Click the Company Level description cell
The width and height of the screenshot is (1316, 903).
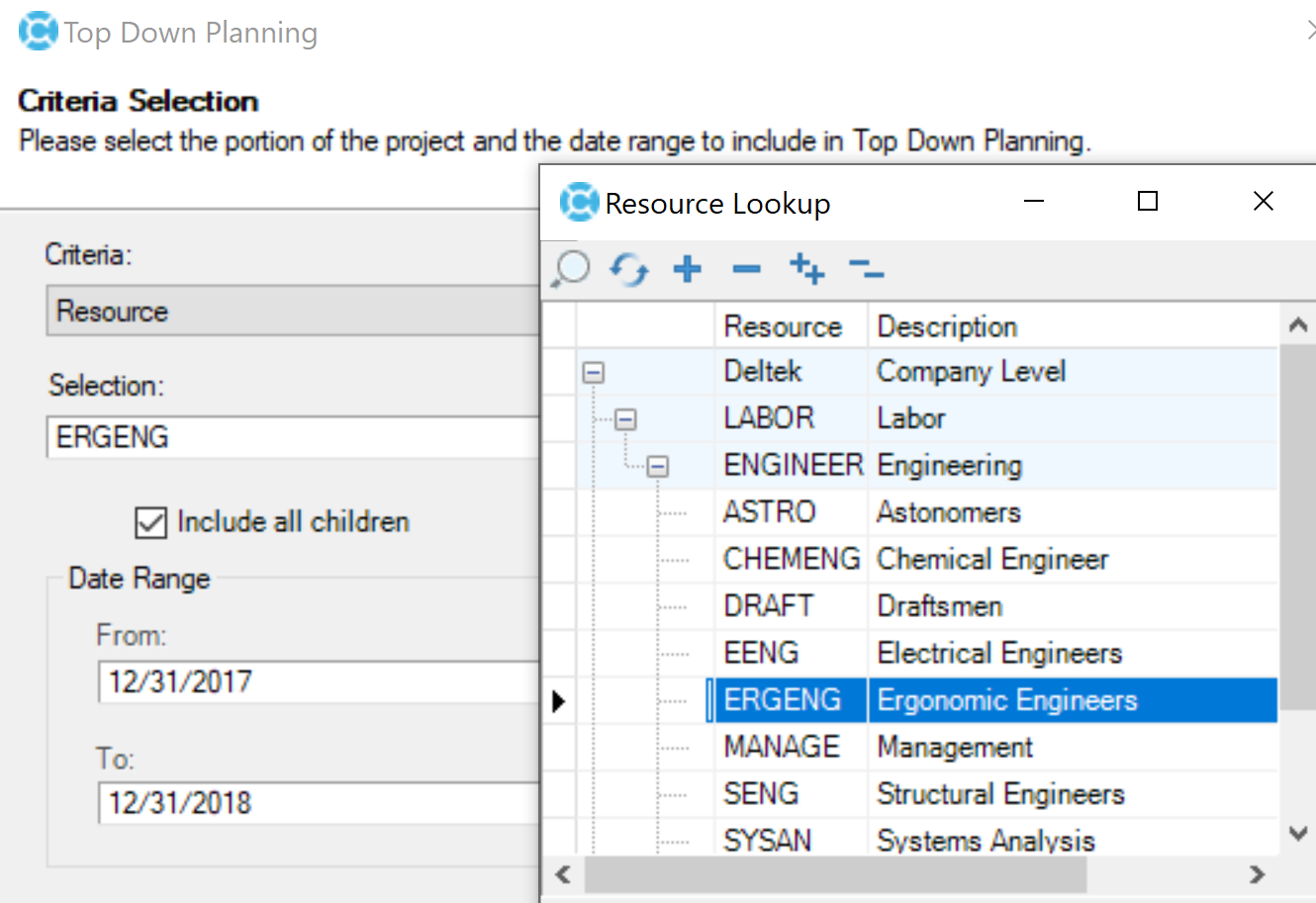(x=1073, y=372)
